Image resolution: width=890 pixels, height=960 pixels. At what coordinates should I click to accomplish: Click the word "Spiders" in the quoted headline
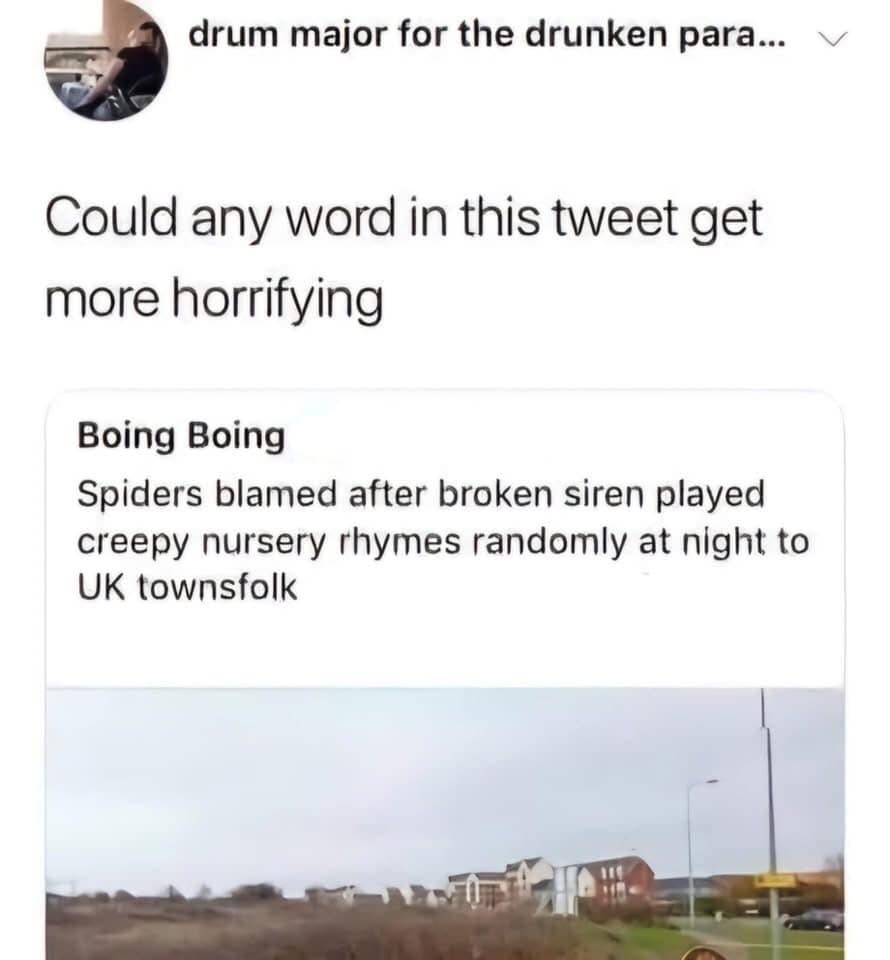coord(136,494)
